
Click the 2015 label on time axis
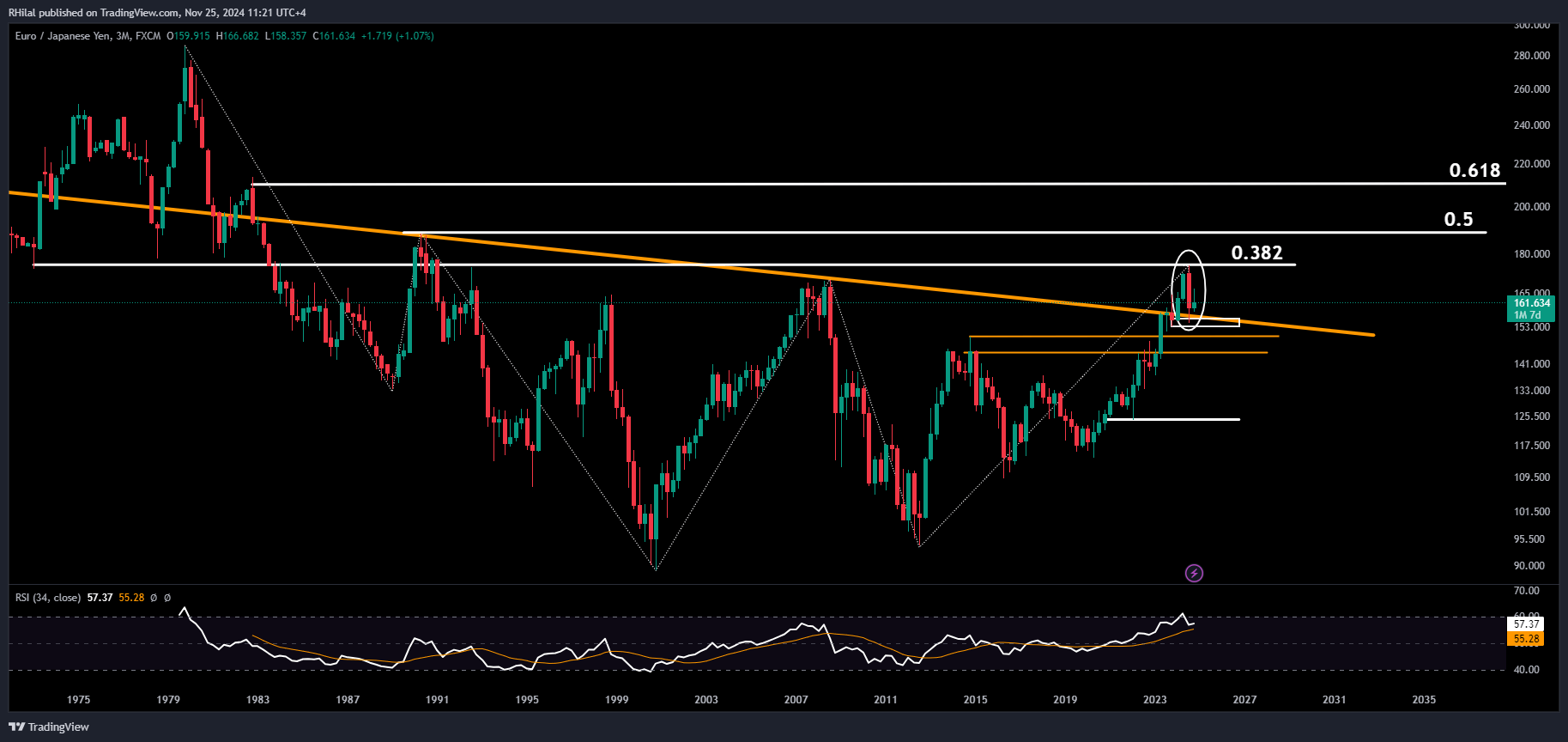(975, 700)
